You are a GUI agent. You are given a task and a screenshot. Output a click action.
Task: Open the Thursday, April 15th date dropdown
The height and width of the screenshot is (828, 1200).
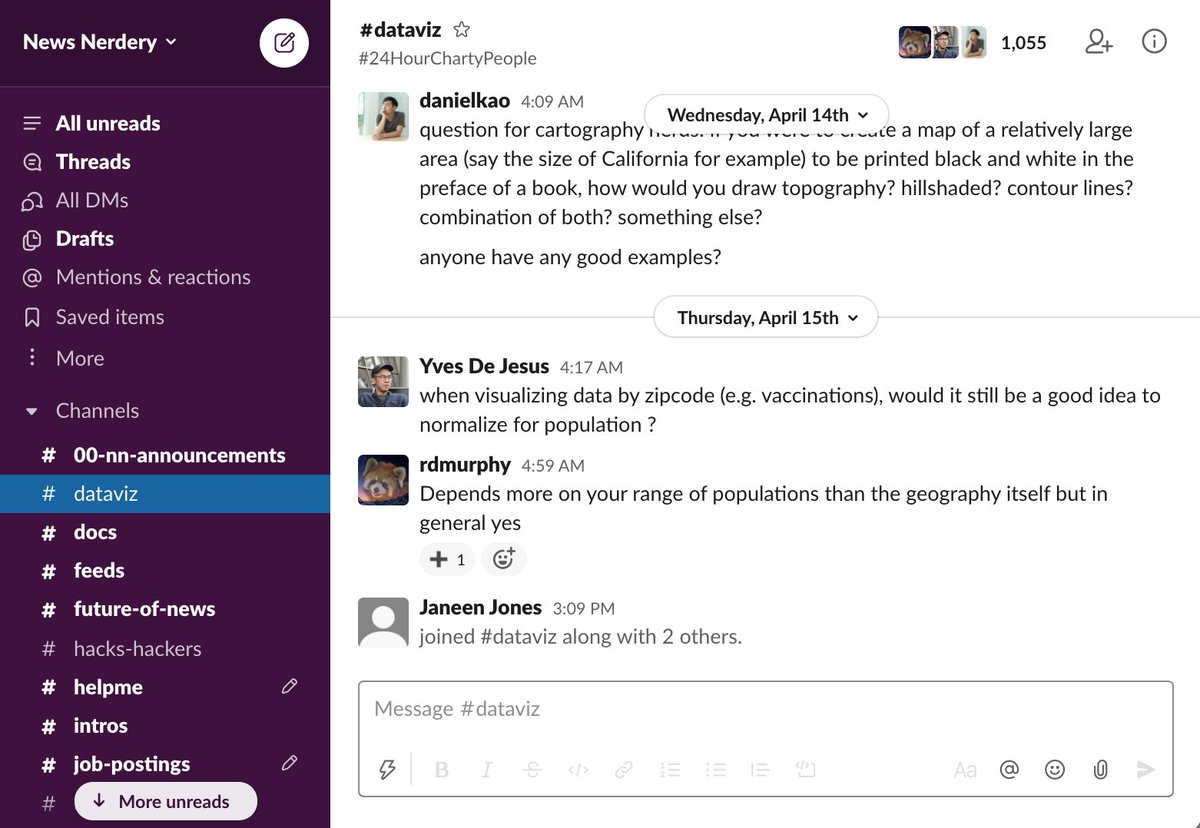tap(767, 318)
